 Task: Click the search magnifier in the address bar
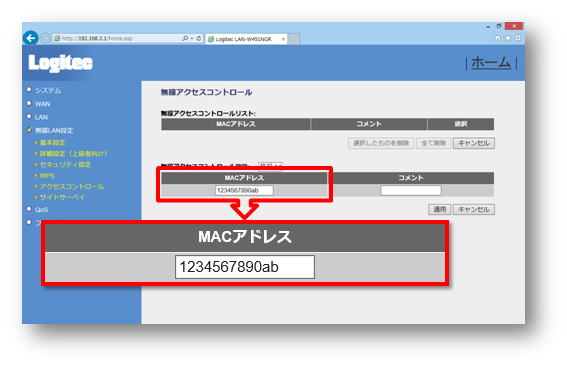click(x=185, y=38)
